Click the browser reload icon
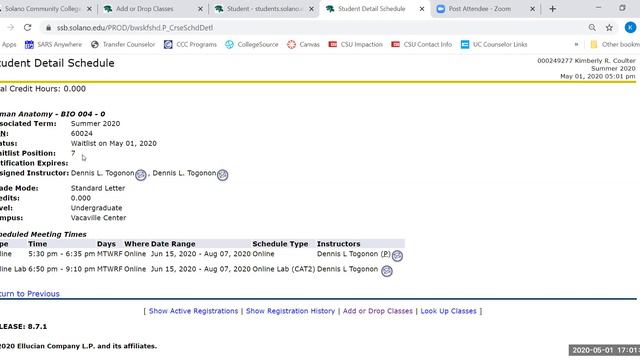The image size is (640, 360). (27, 27)
